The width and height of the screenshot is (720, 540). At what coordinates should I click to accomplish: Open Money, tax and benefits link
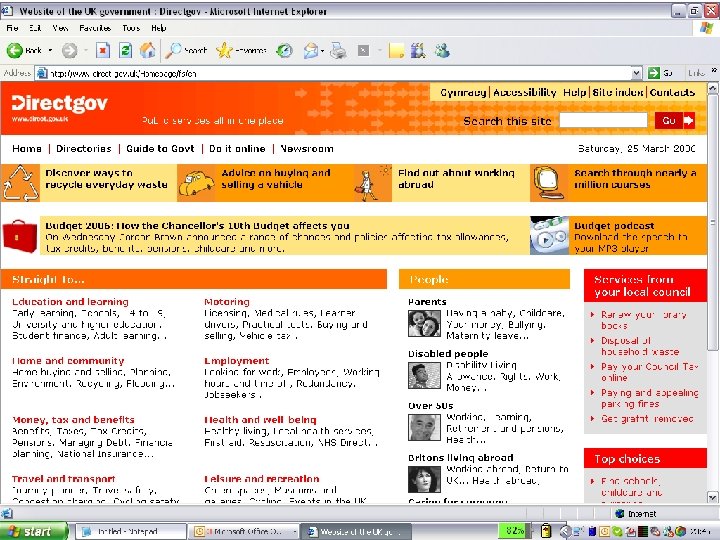(73, 420)
